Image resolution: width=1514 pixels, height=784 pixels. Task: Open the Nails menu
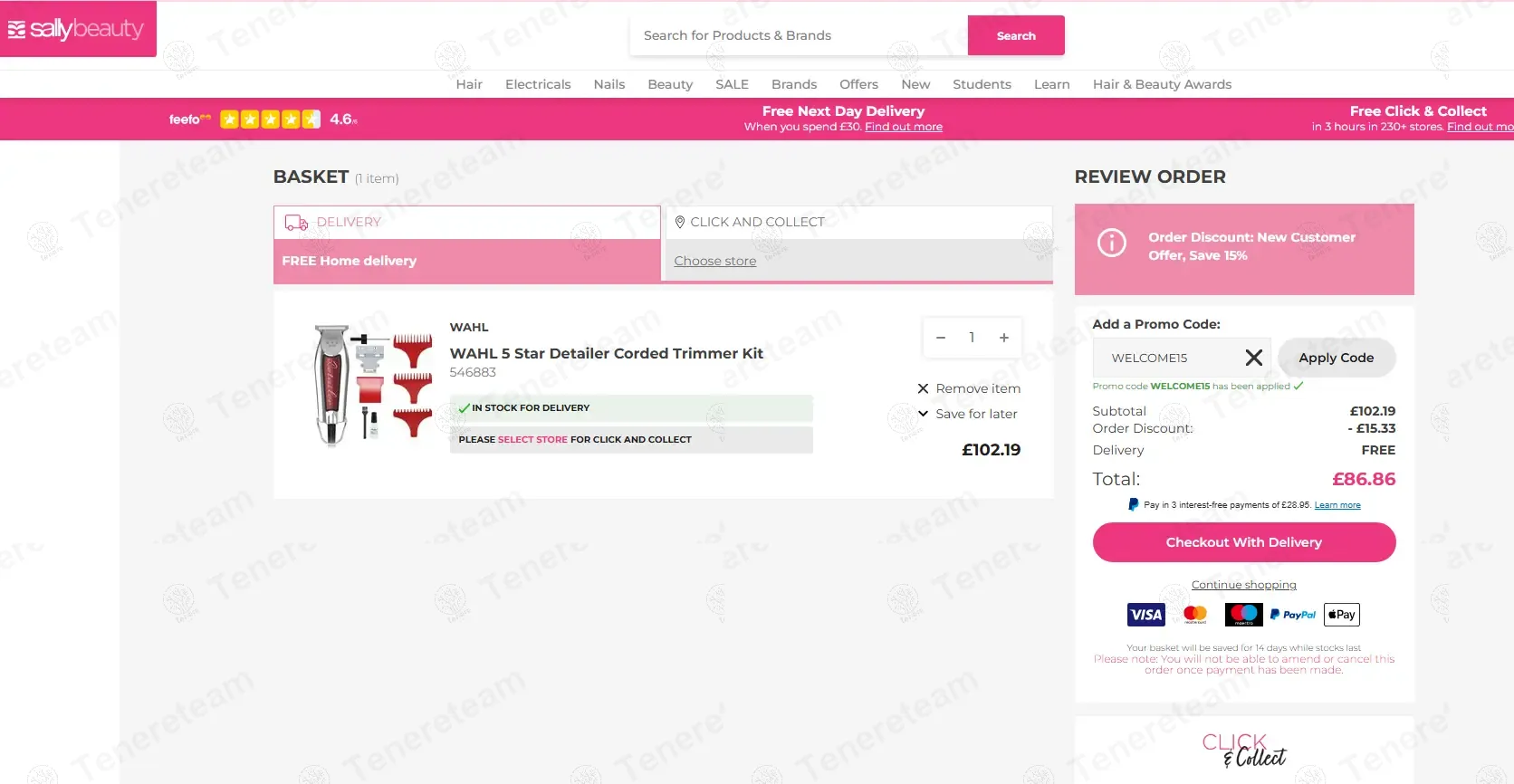coord(609,84)
